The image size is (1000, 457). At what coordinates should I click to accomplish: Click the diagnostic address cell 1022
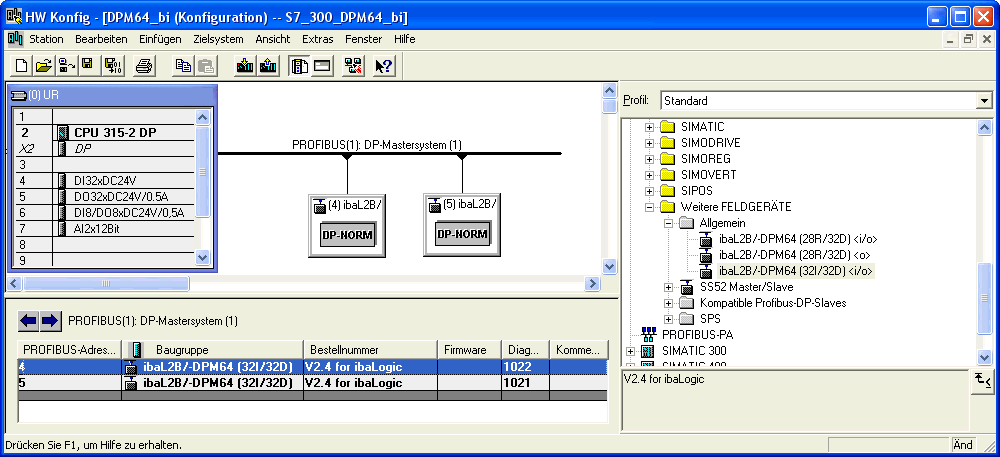tap(526, 366)
